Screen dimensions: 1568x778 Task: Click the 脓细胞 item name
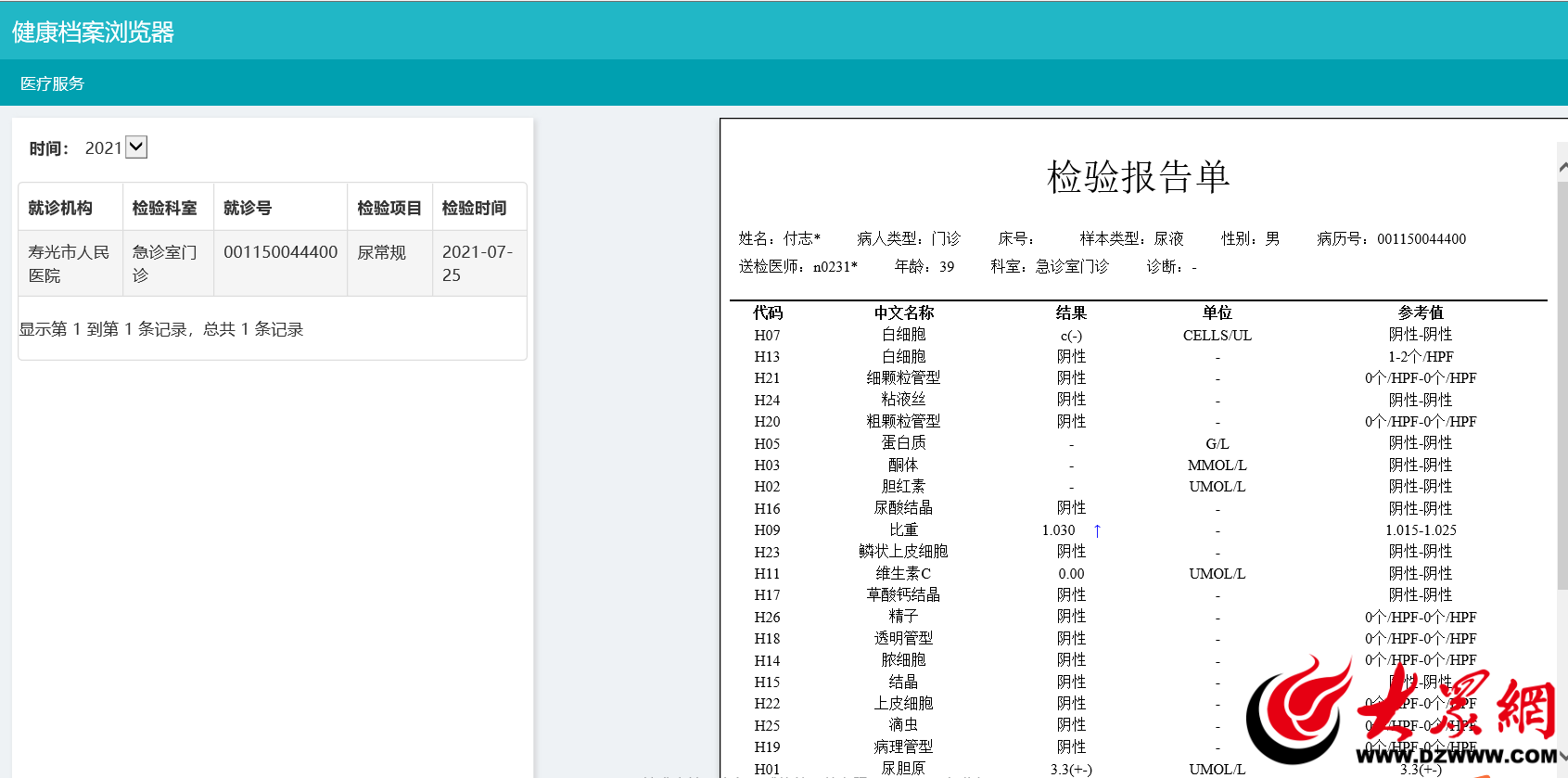903,660
